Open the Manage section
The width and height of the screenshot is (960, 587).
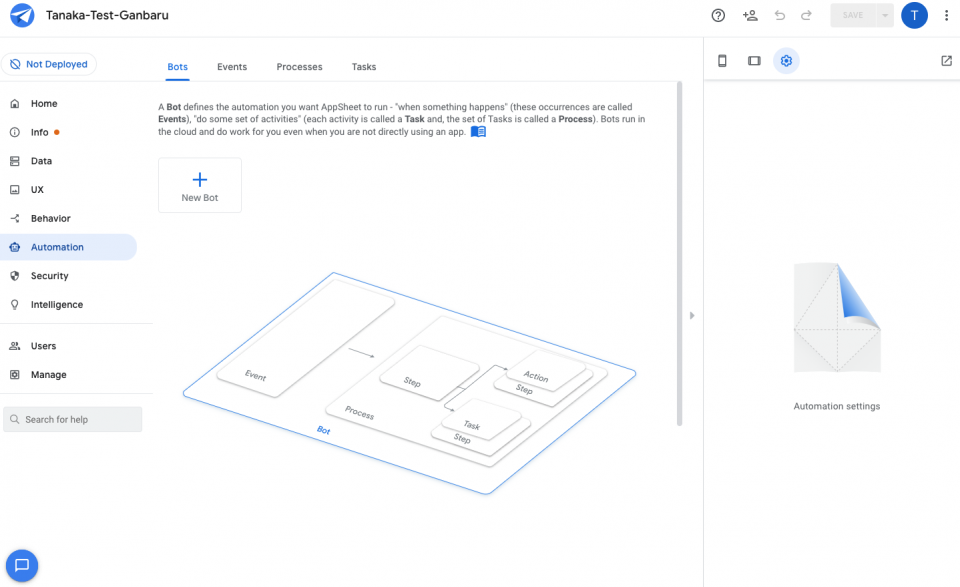pyautogui.click(x=69, y=375)
